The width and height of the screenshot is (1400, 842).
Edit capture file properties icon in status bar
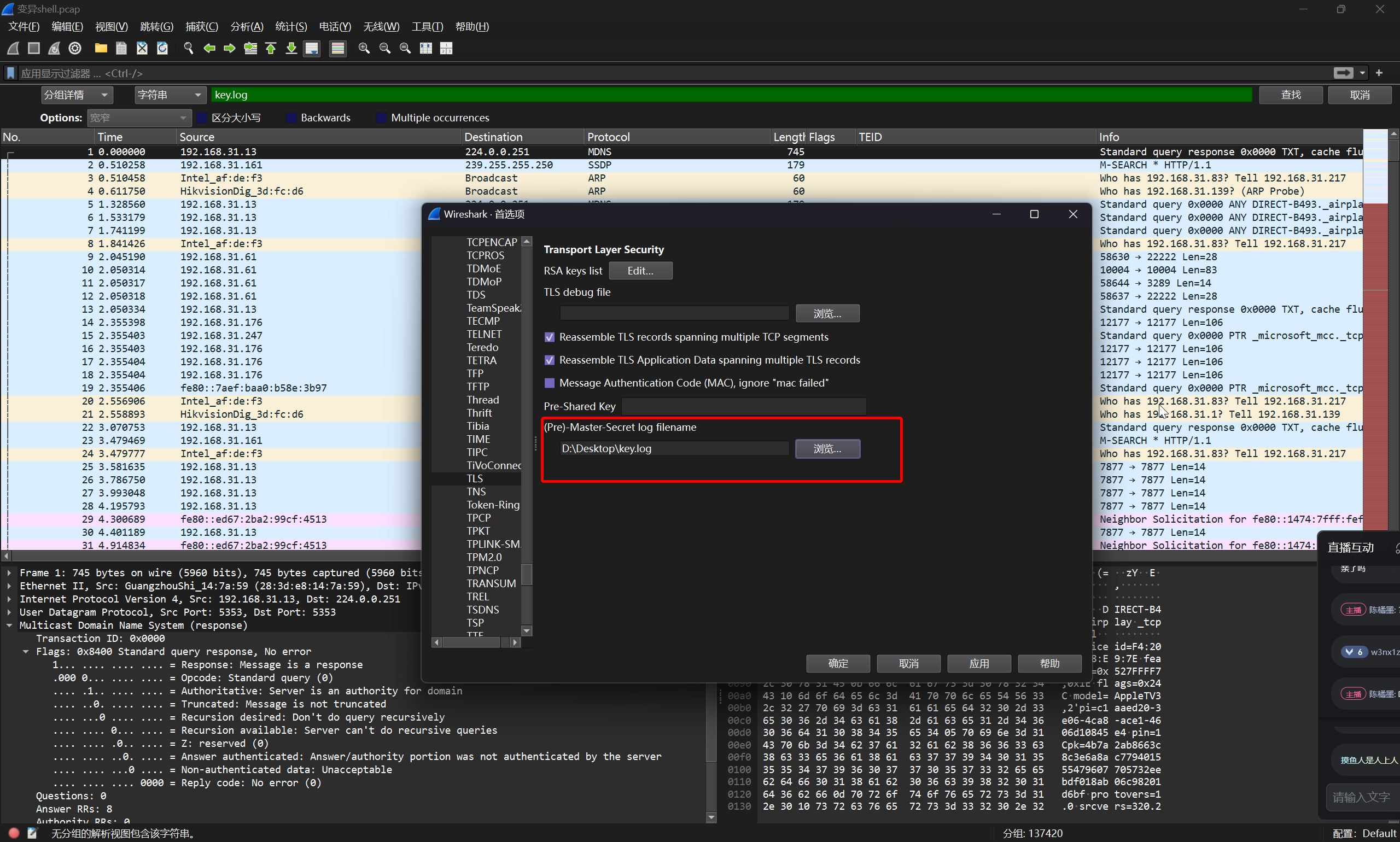click(32, 833)
